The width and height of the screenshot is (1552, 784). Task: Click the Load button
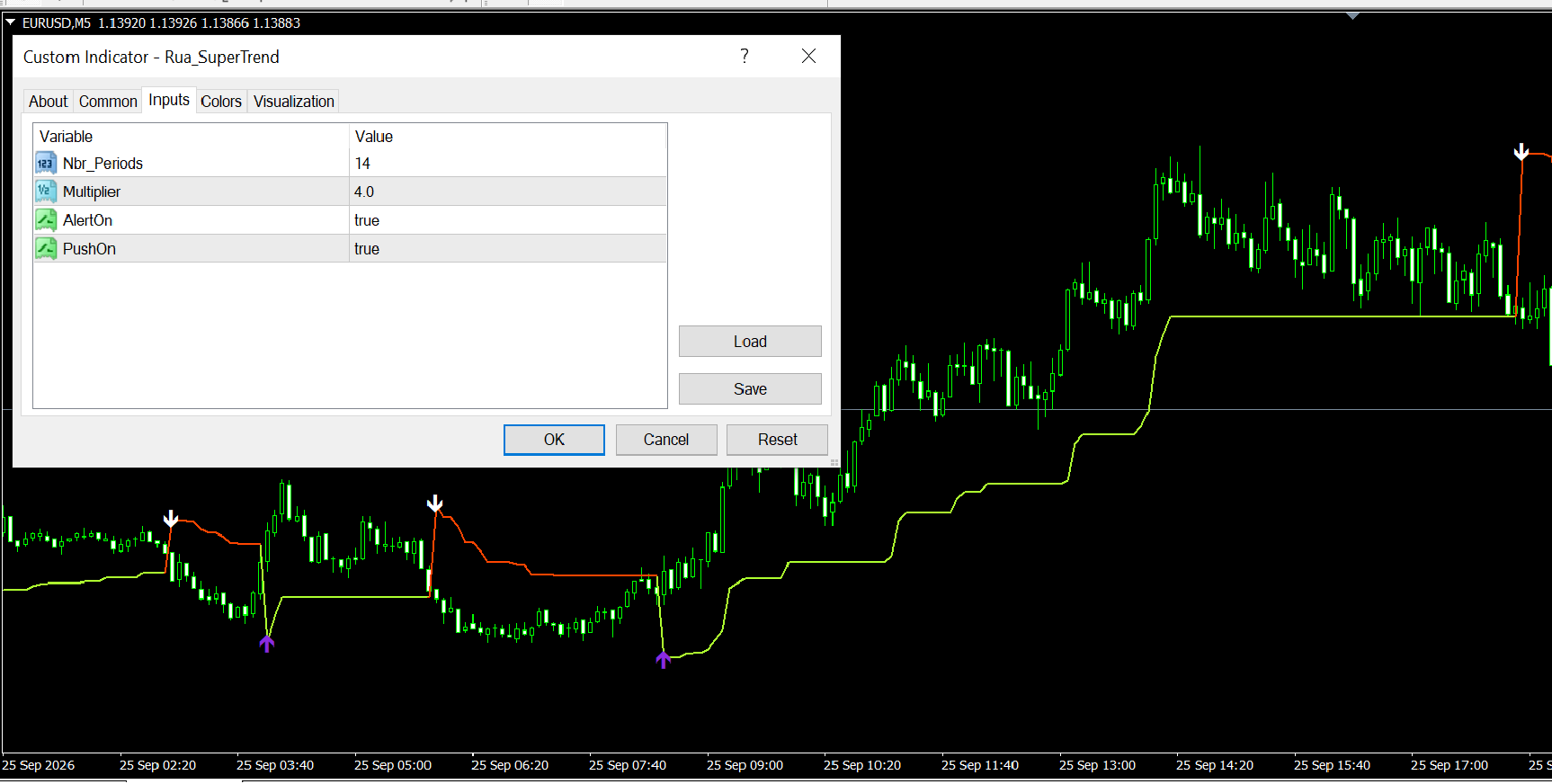point(750,342)
